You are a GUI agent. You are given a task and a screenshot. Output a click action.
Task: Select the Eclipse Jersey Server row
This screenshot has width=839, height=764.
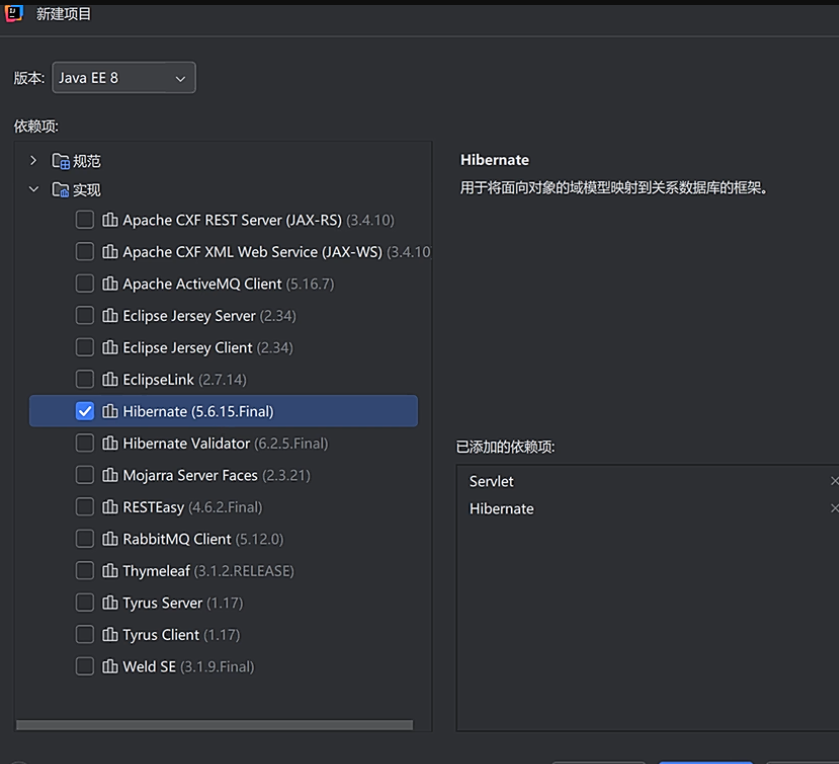point(223,316)
